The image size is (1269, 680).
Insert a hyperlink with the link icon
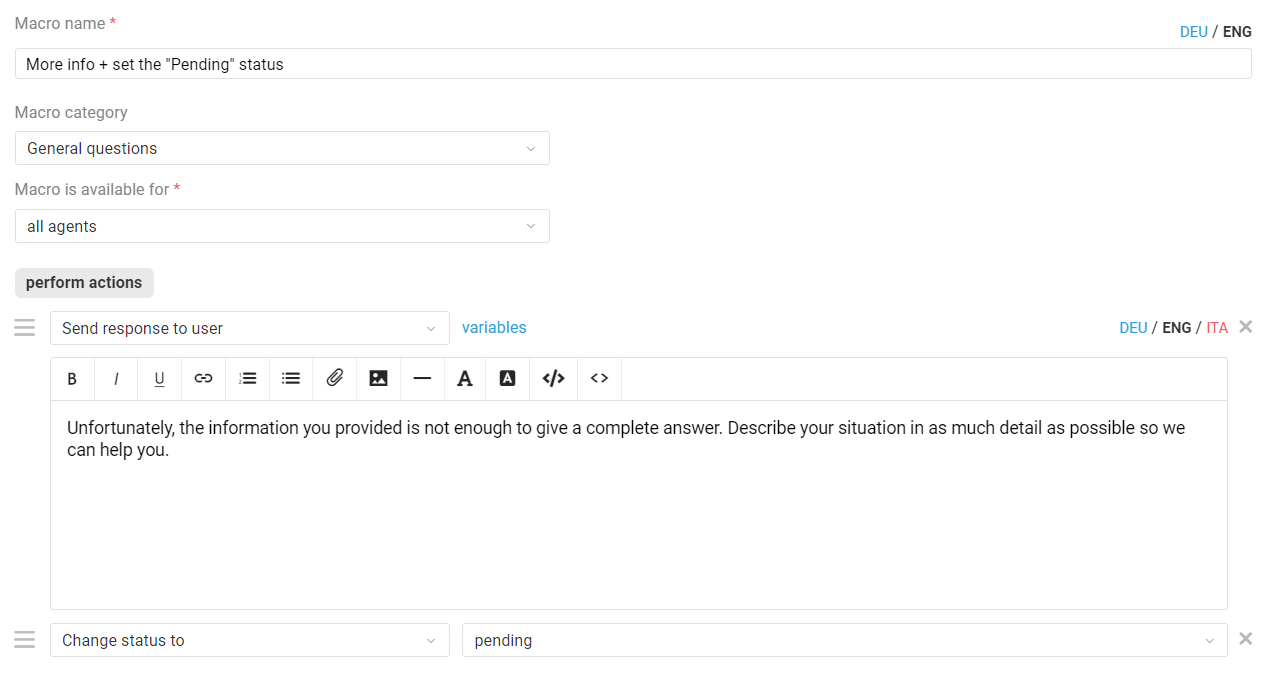pos(203,379)
